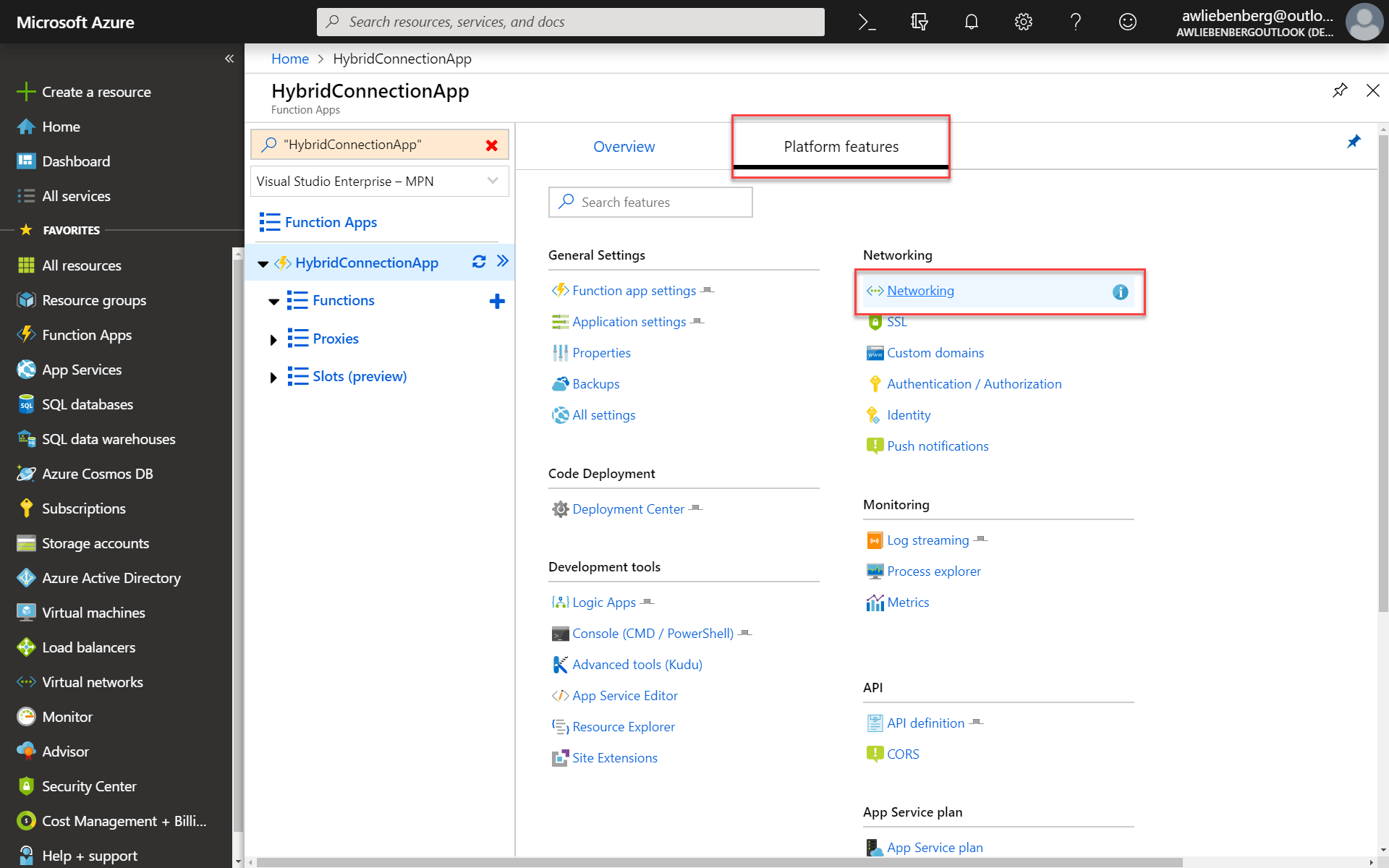Clear the HybridConnectionApp search filter
The image size is (1389, 868).
pyautogui.click(x=492, y=145)
